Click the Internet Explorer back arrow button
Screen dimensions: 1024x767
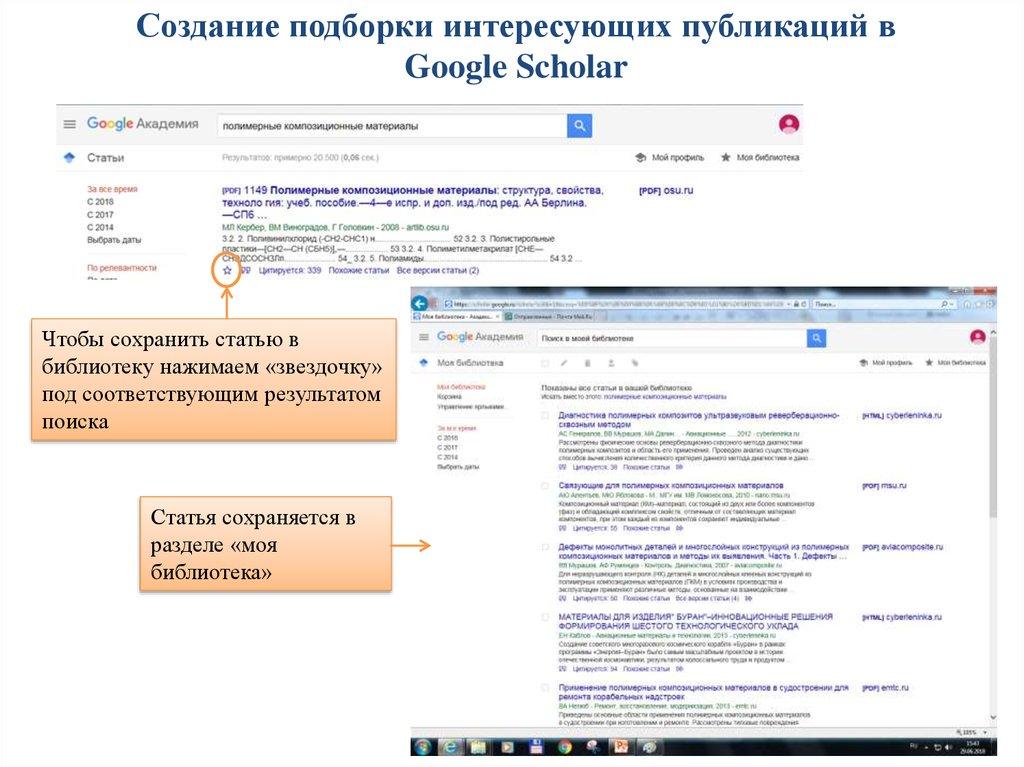[420, 303]
